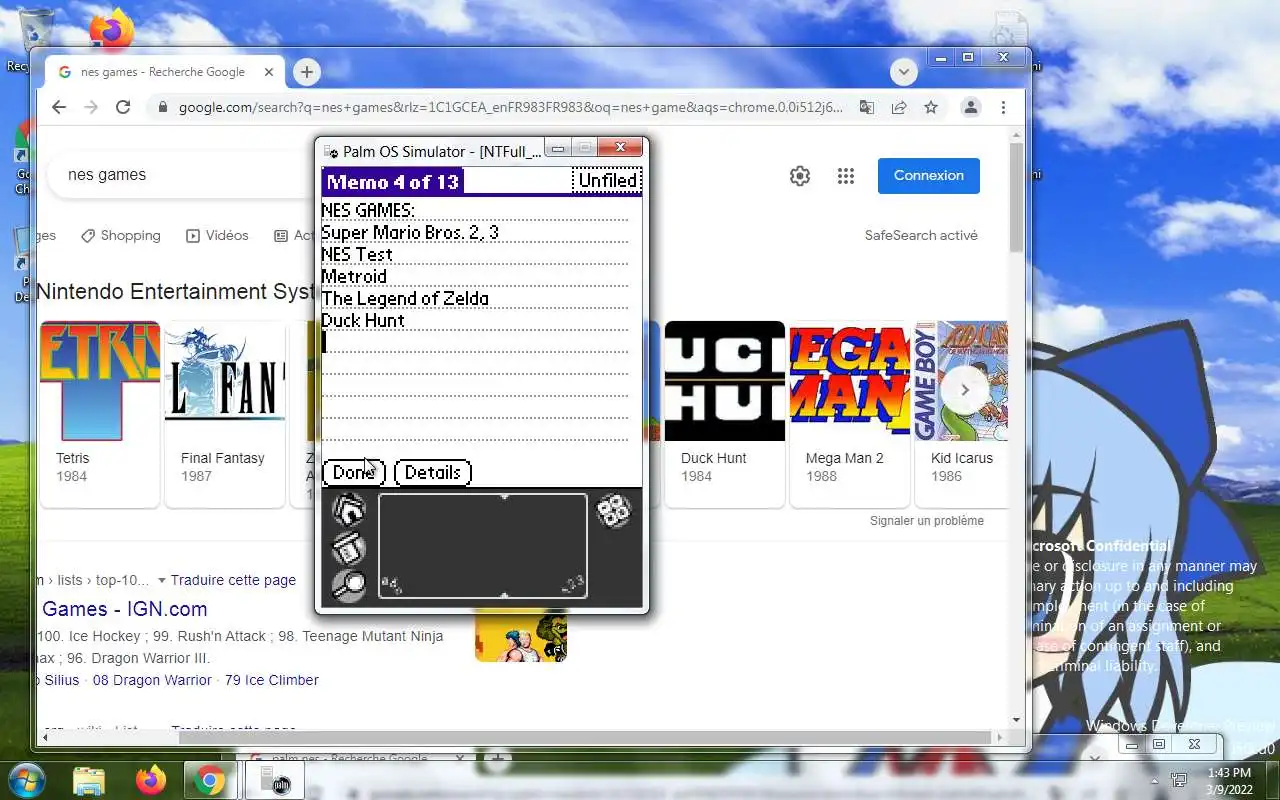Click the 'Metroid' memo line
The width and height of the screenshot is (1280, 800).
[354, 276]
